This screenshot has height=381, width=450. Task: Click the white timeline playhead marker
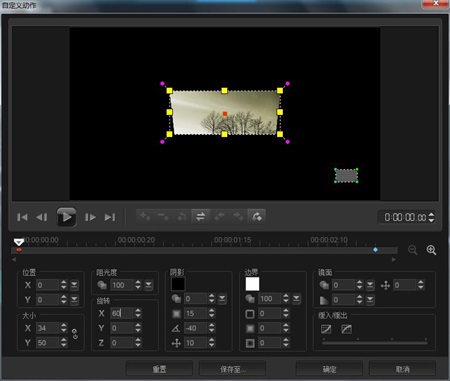point(19,242)
